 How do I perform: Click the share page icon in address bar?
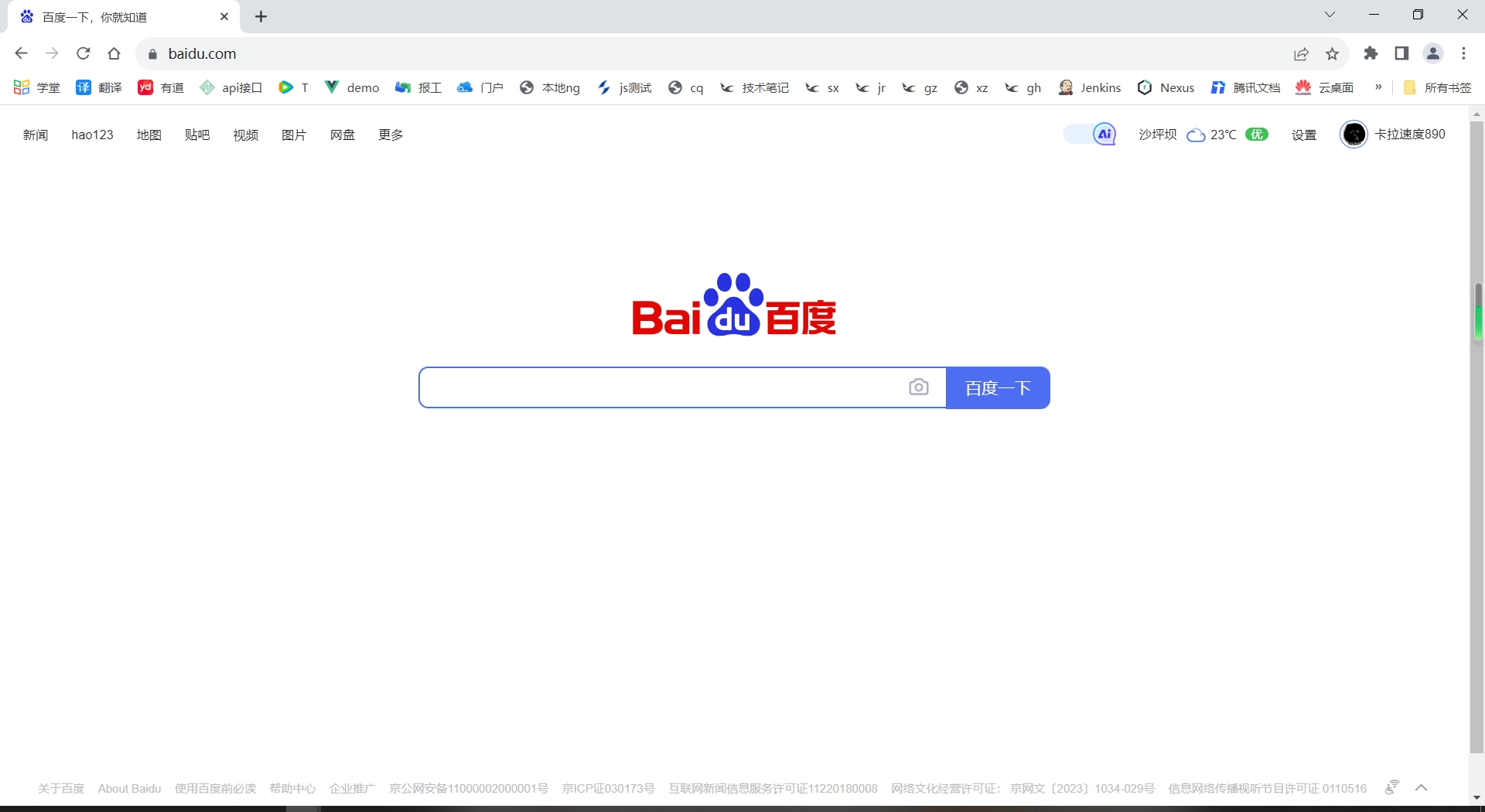click(1301, 53)
